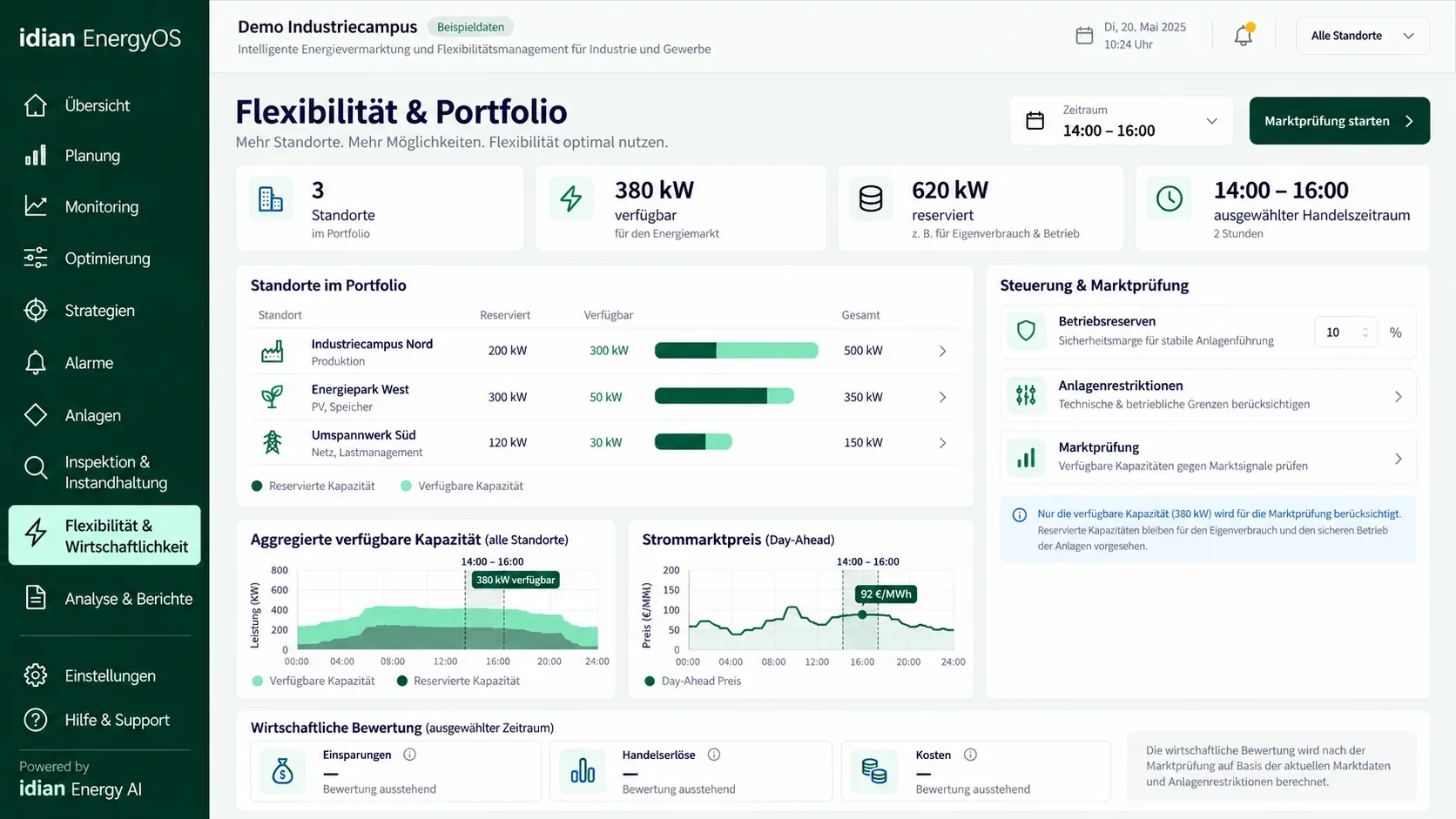Open the Zeitraum 14:00 – 16:00 dropdown
The height and width of the screenshot is (819, 1456).
1122,121
